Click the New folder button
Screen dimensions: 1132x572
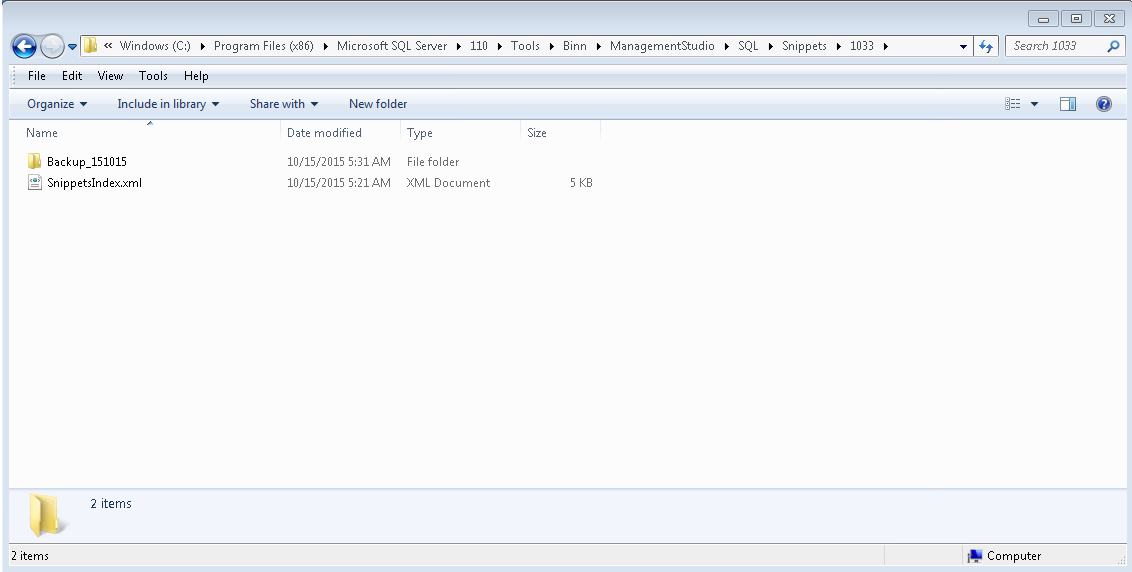[x=378, y=104]
